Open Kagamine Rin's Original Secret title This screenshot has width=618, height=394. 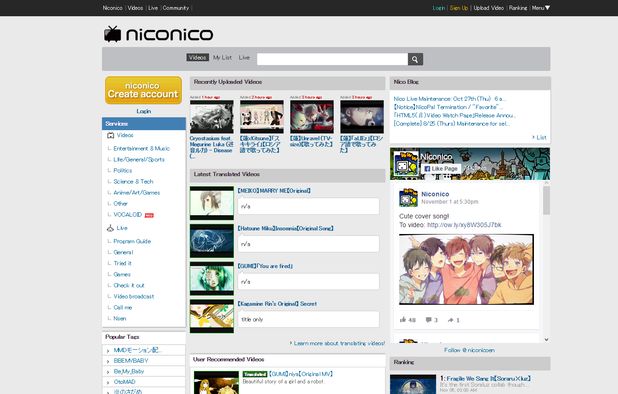277,304
